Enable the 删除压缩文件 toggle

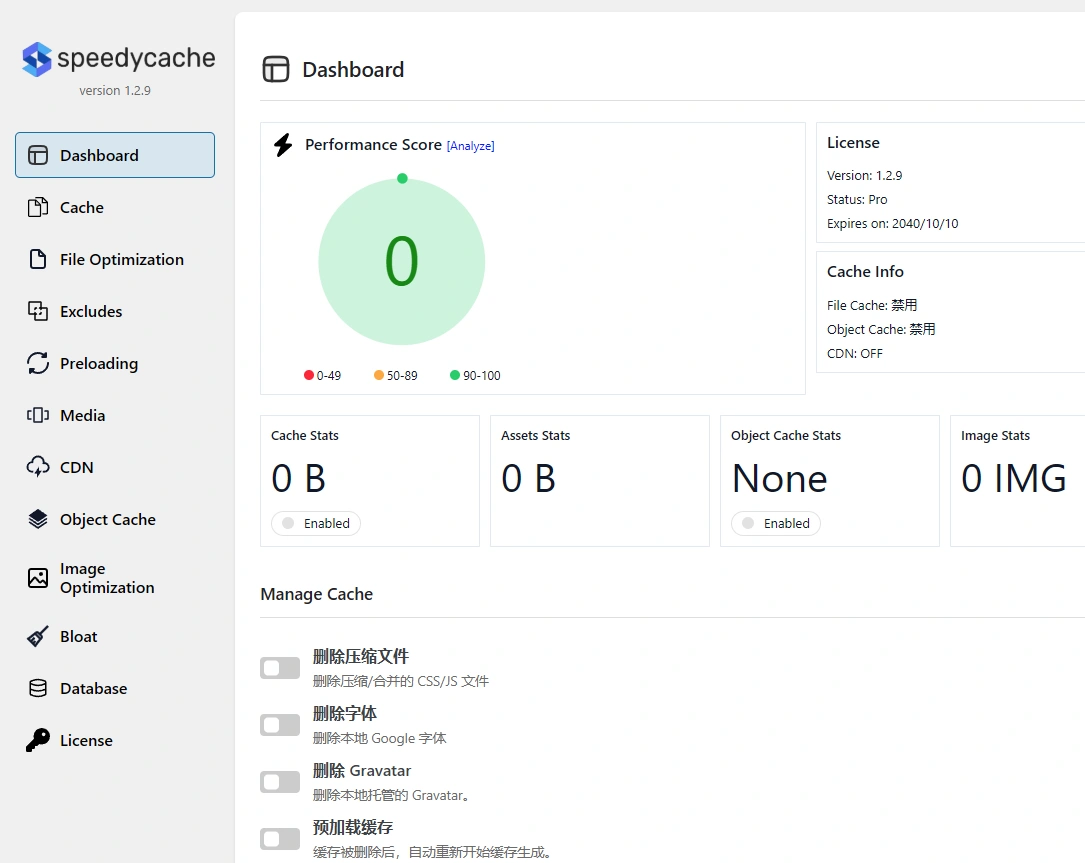(x=279, y=667)
